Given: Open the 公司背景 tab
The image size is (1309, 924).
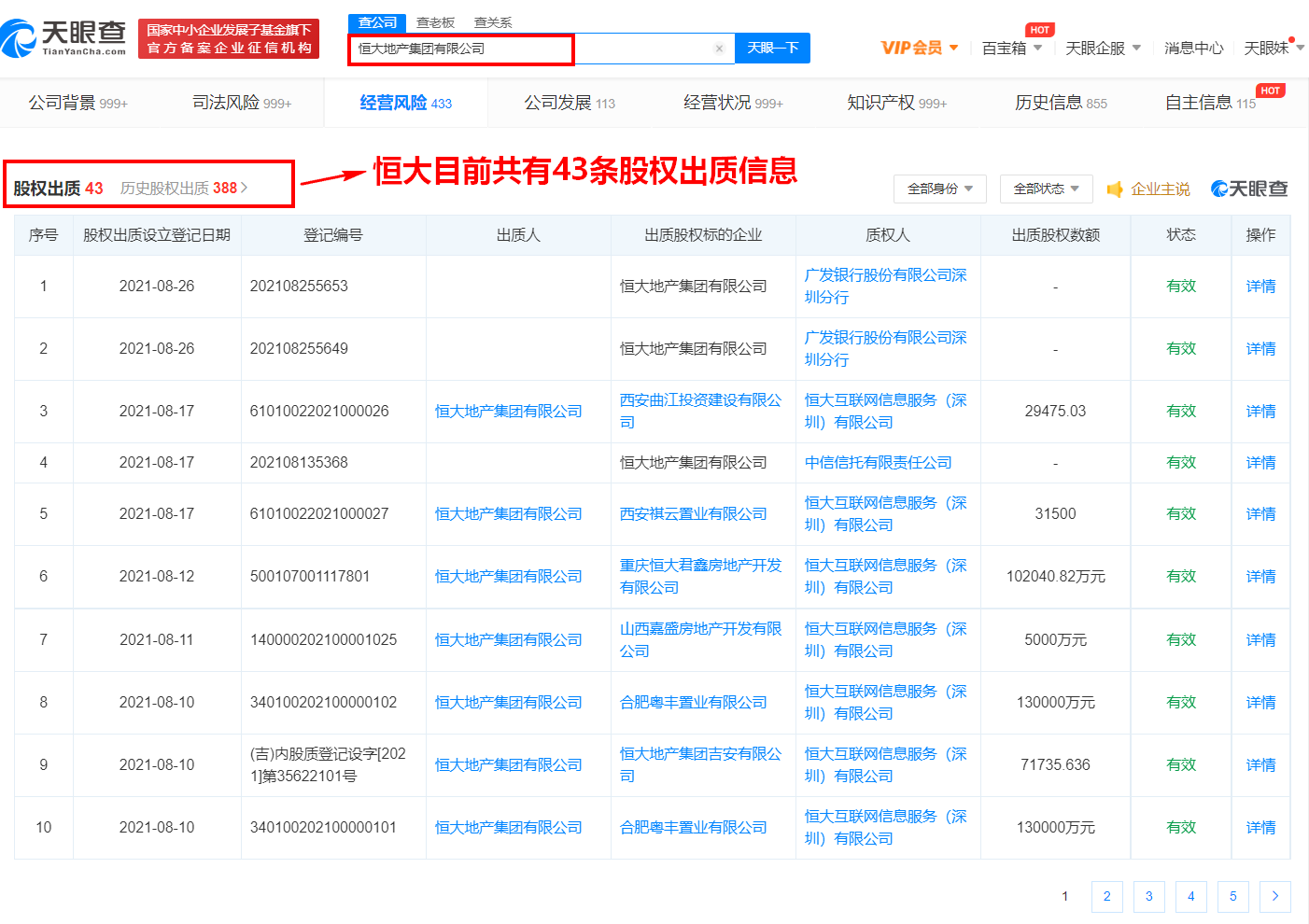Looking at the screenshot, I should pos(77,103).
